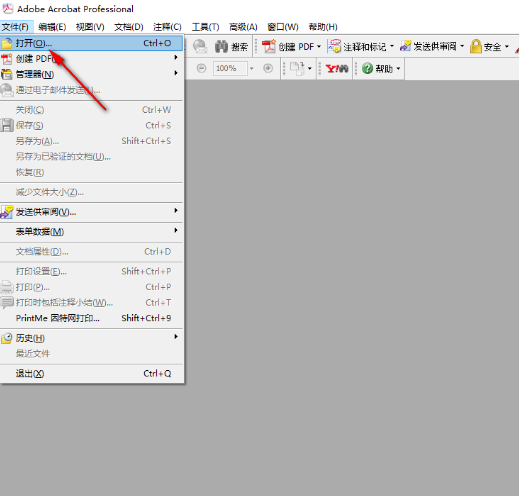Click the 创建 PDF toolbar button
Screen dimensions: 519x496
[288, 47]
